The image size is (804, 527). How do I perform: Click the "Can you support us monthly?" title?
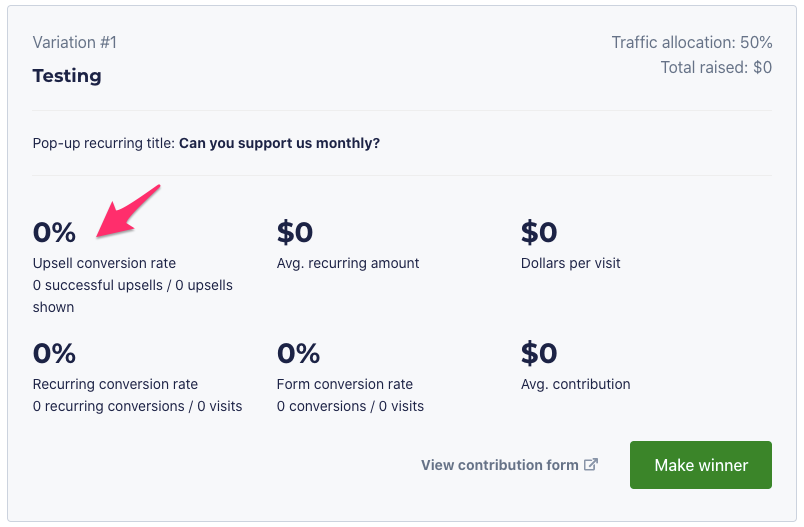279,143
